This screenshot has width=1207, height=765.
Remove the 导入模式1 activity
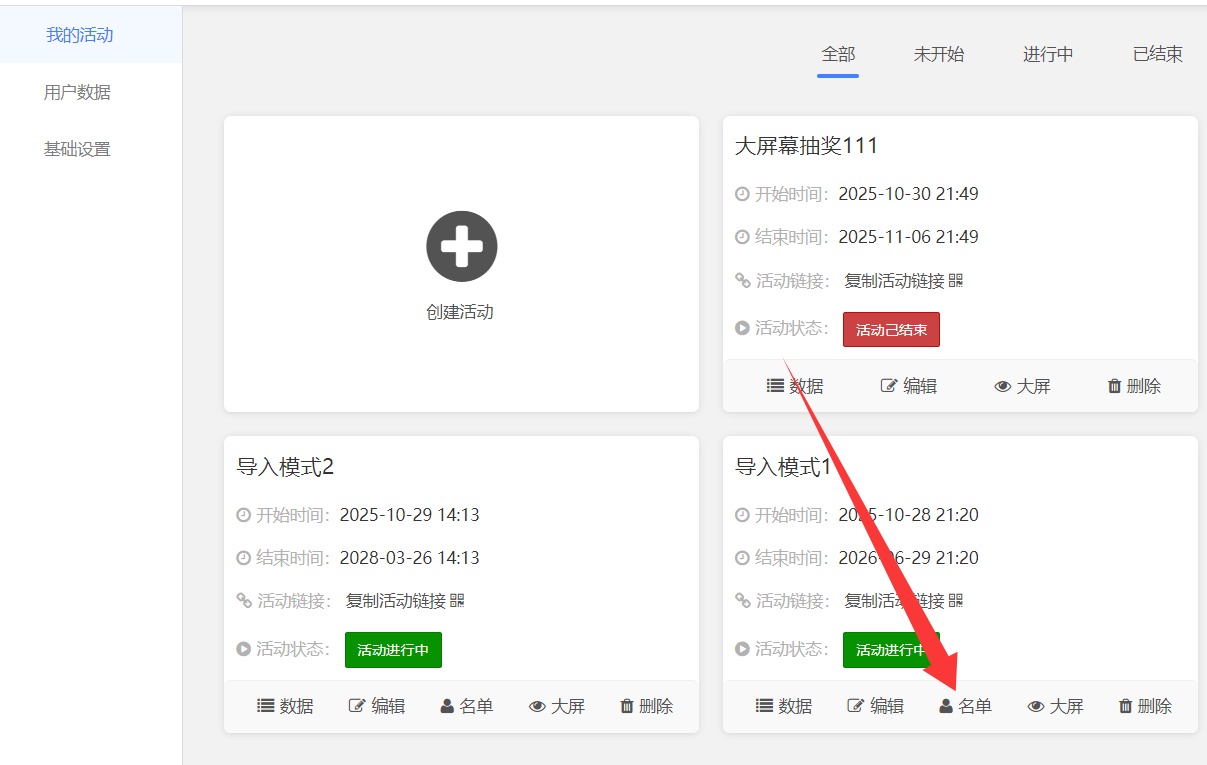tap(1144, 706)
